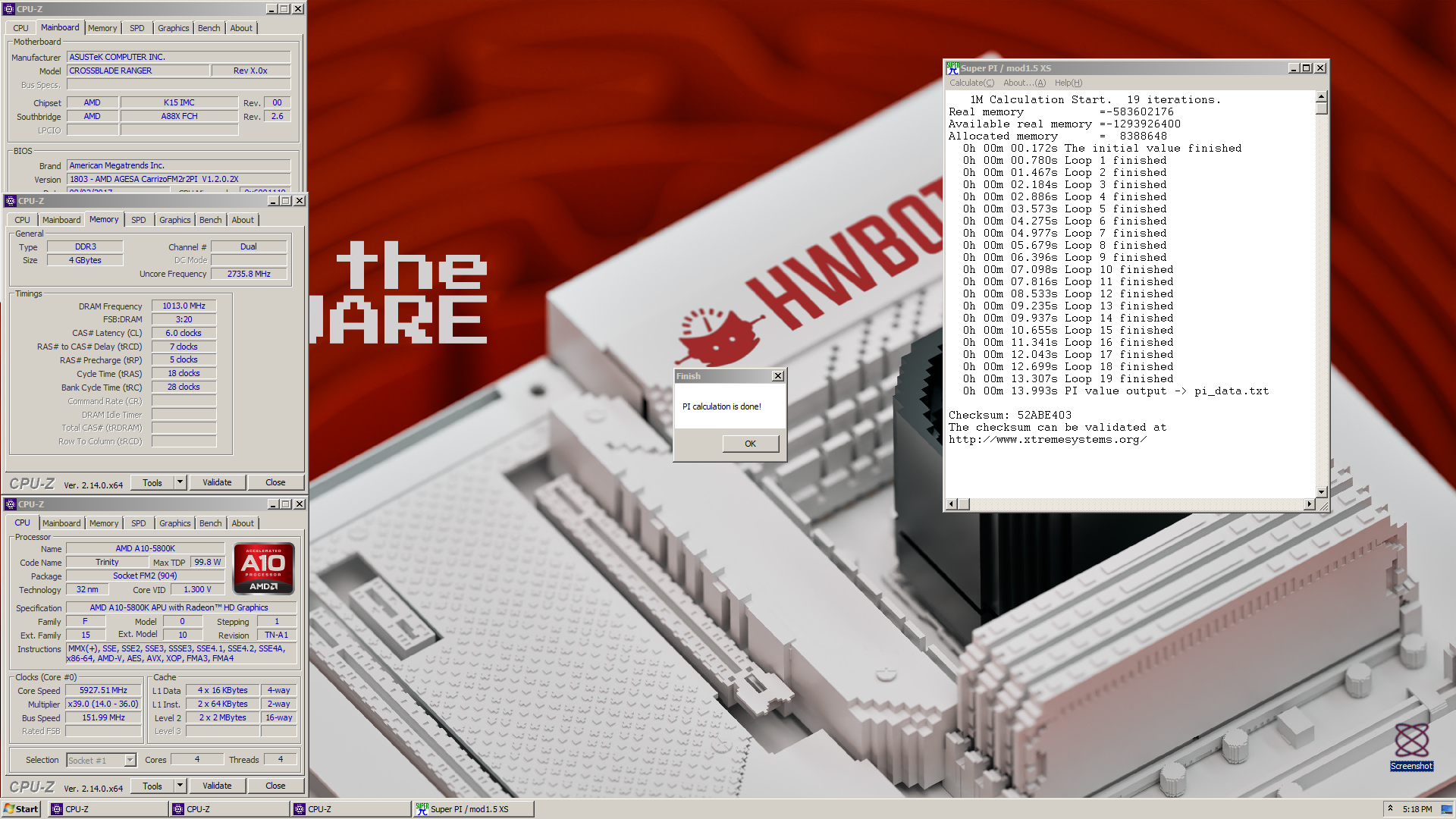Select Graphics tab in Memory window
The height and width of the screenshot is (819, 1456).
click(175, 220)
